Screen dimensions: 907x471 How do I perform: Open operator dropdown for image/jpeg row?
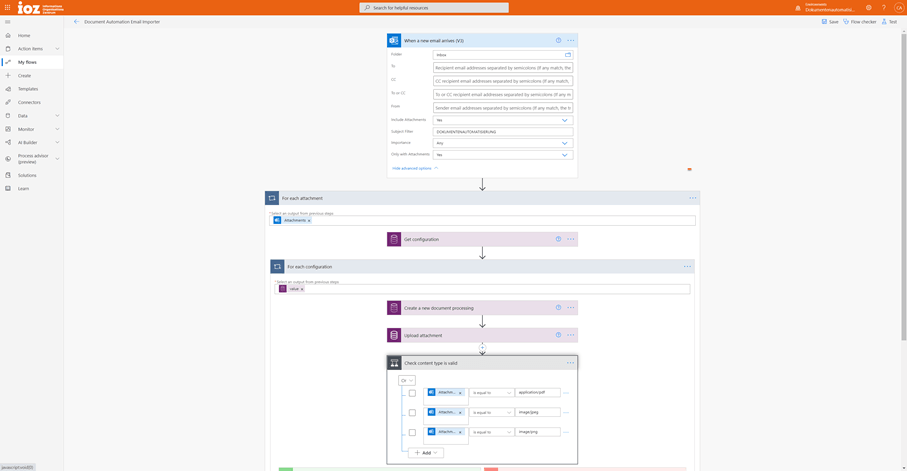click(491, 413)
